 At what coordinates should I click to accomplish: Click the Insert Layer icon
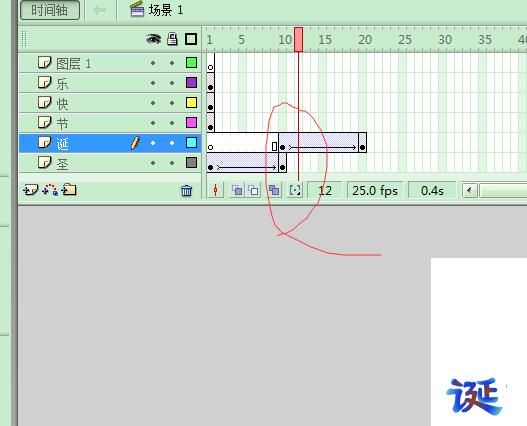click(31, 190)
